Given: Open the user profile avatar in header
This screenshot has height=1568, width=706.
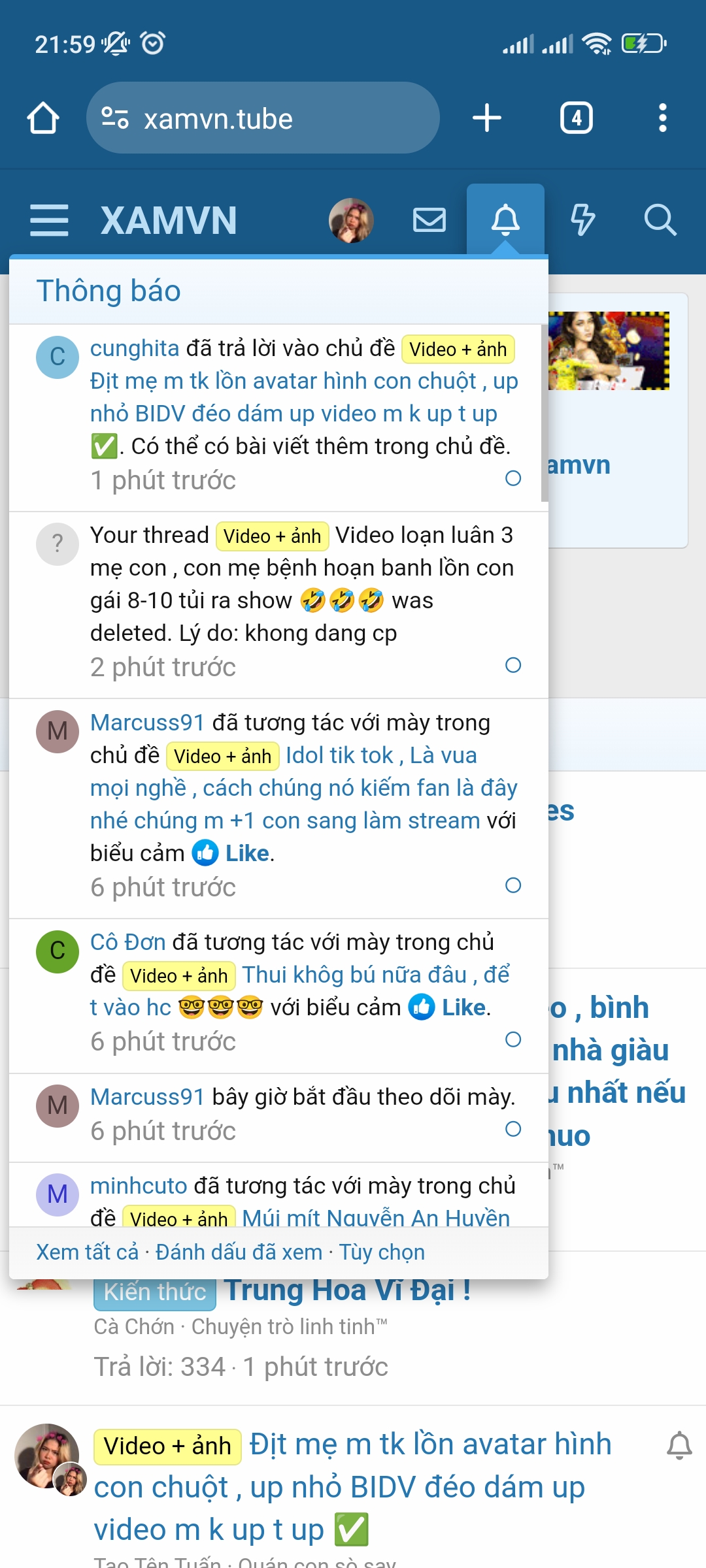Looking at the screenshot, I should (x=351, y=220).
